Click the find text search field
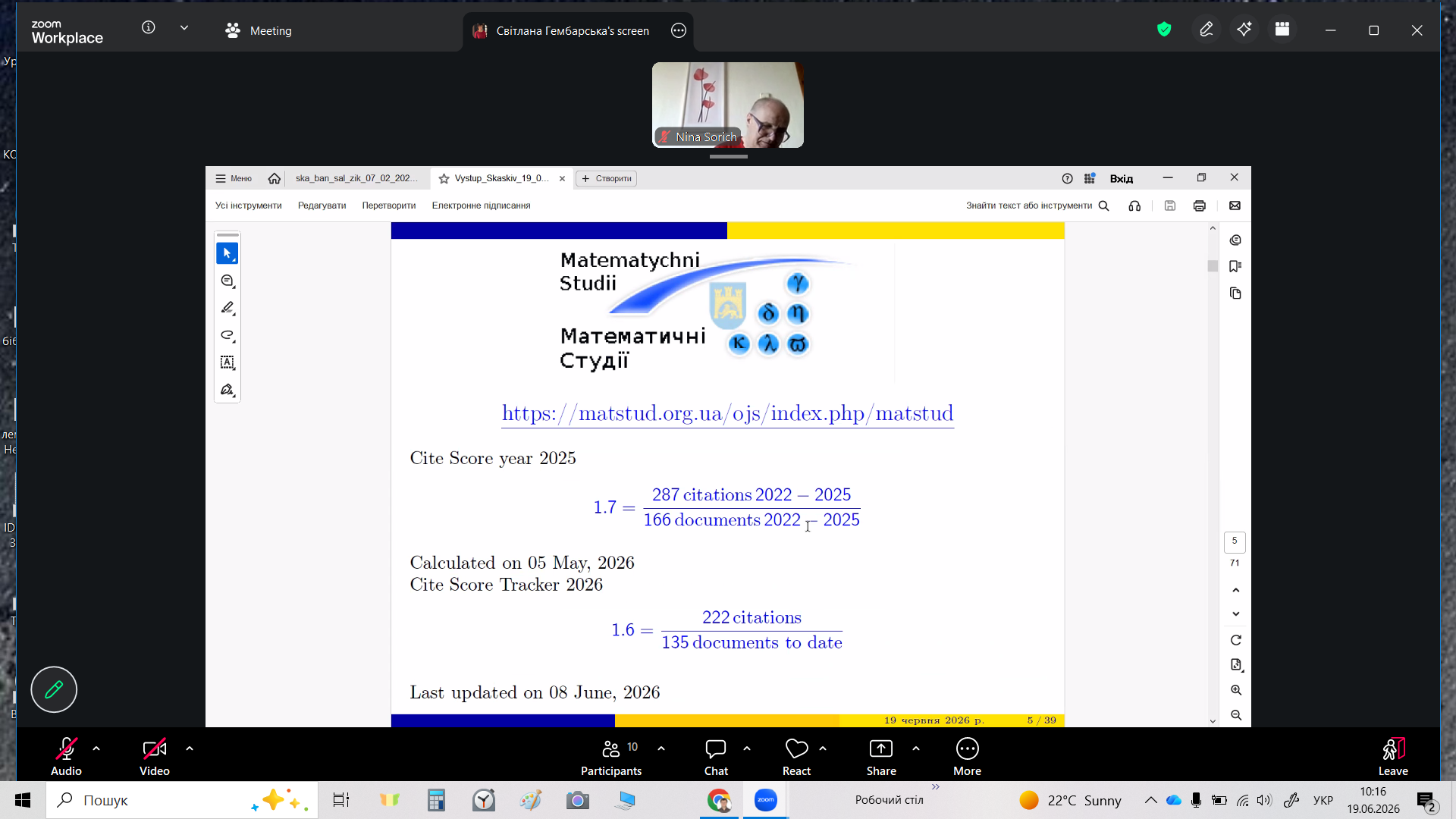The width and height of the screenshot is (1456, 819). tap(1037, 206)
